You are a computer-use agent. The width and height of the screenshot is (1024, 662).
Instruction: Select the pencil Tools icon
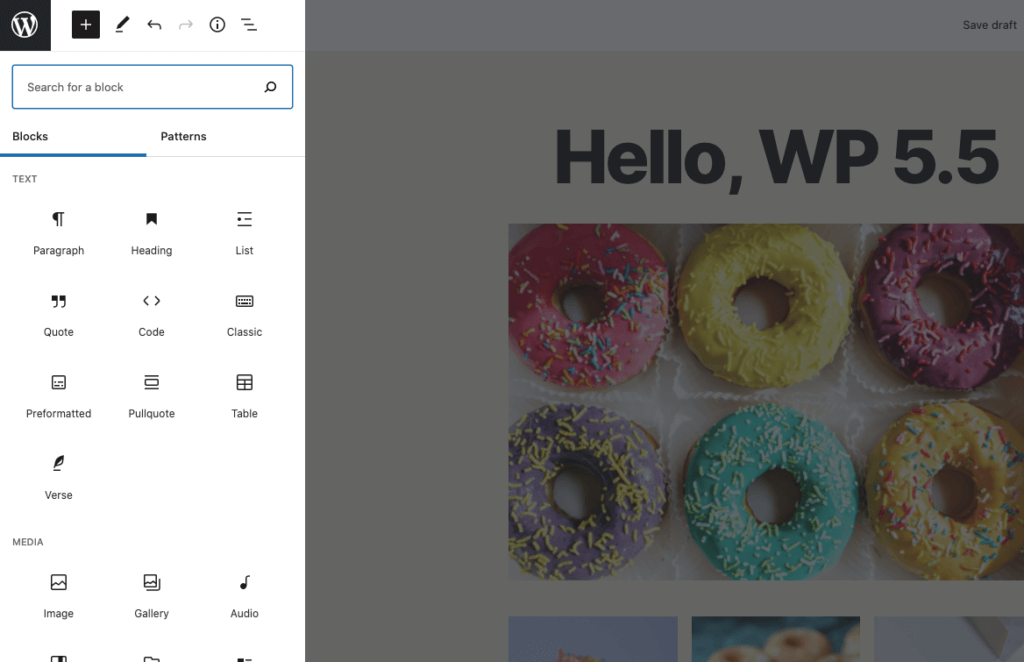point(122,25)
